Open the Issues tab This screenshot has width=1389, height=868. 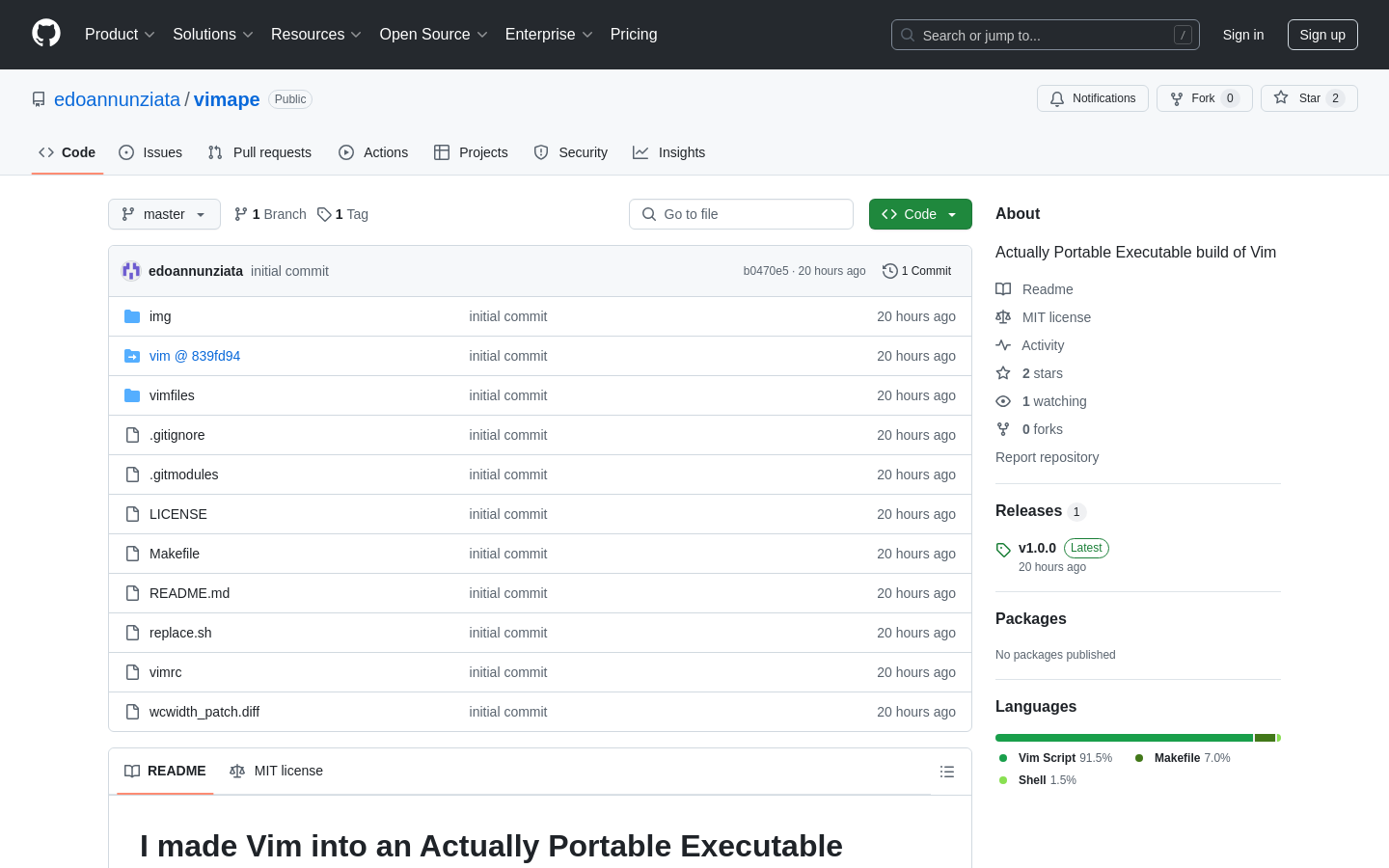click(150, 152)
